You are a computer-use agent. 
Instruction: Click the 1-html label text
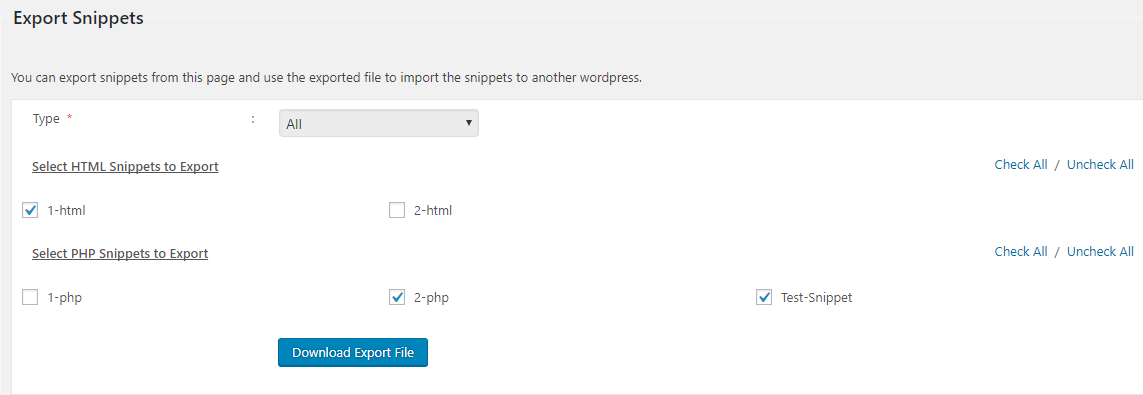(67, 211)
